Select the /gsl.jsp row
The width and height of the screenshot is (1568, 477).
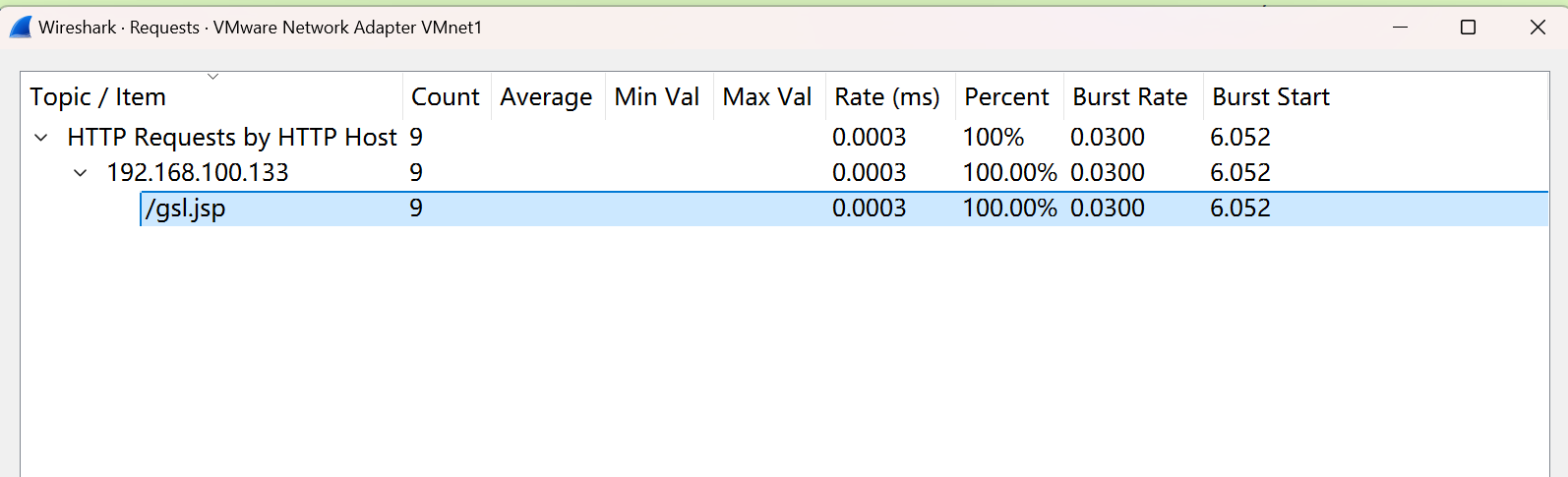pos(186,209)
